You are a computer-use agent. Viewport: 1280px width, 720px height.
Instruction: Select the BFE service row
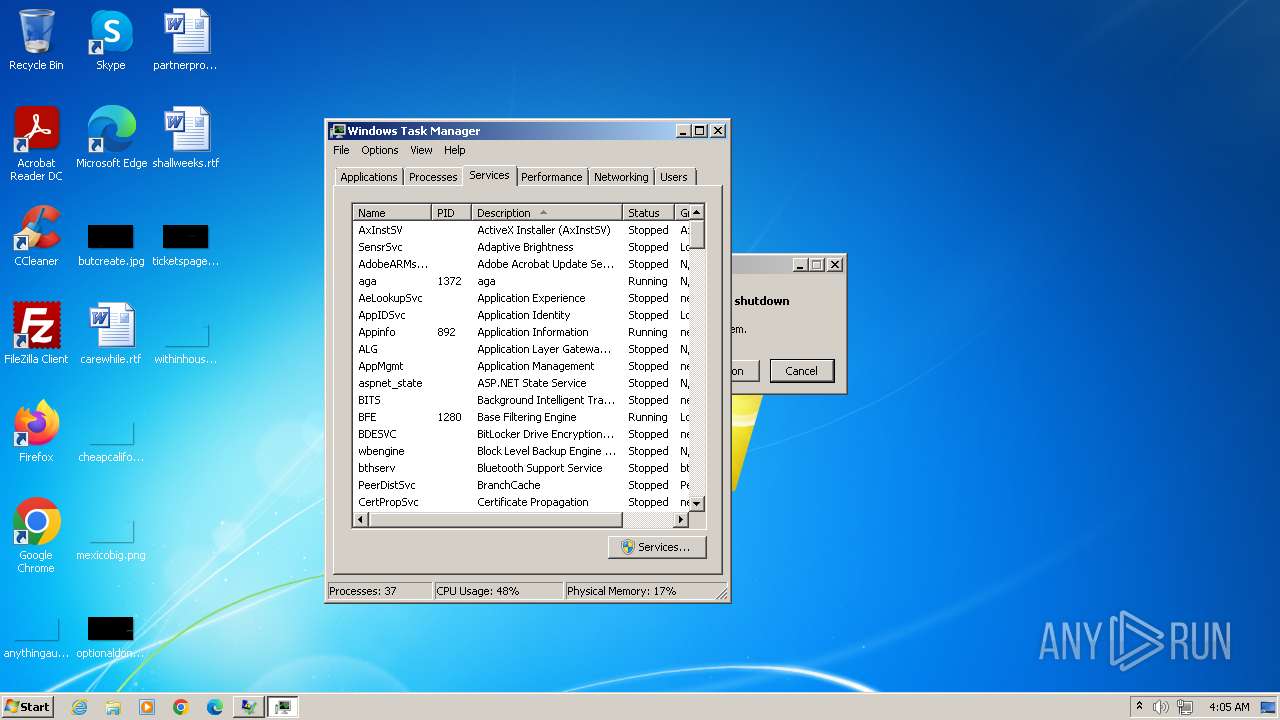click(521, 417)
